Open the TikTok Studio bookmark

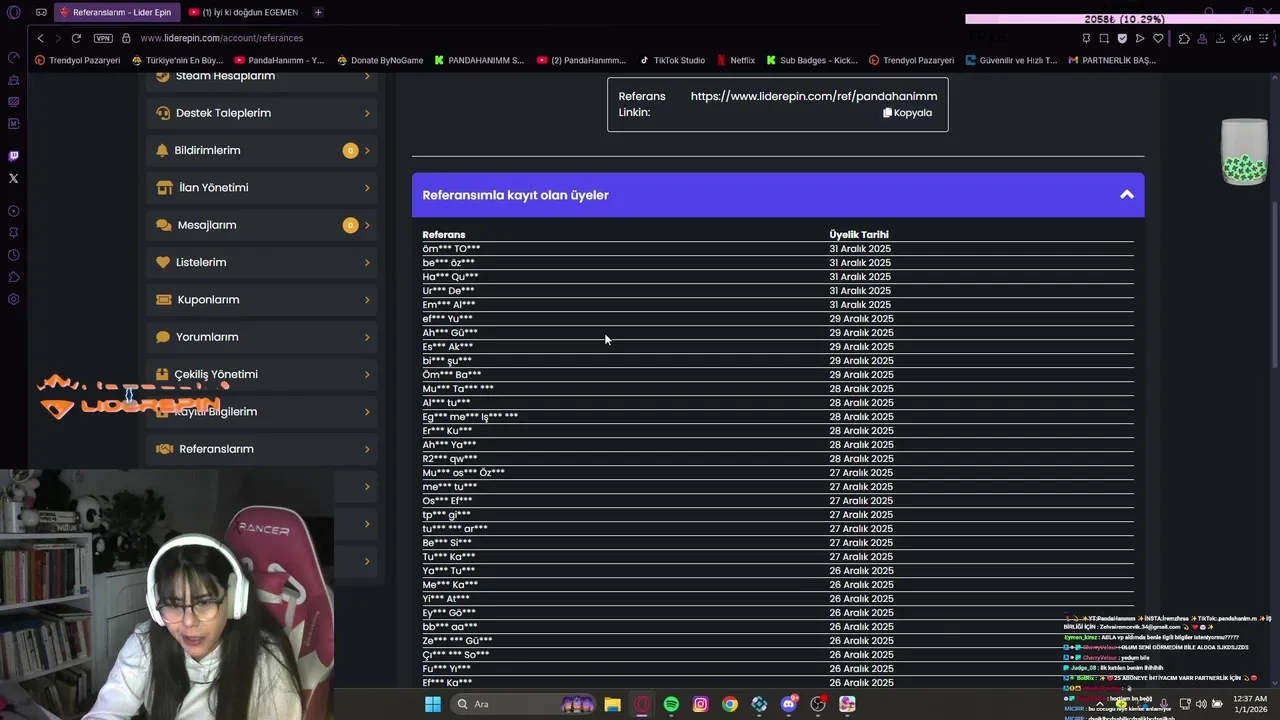672,60
